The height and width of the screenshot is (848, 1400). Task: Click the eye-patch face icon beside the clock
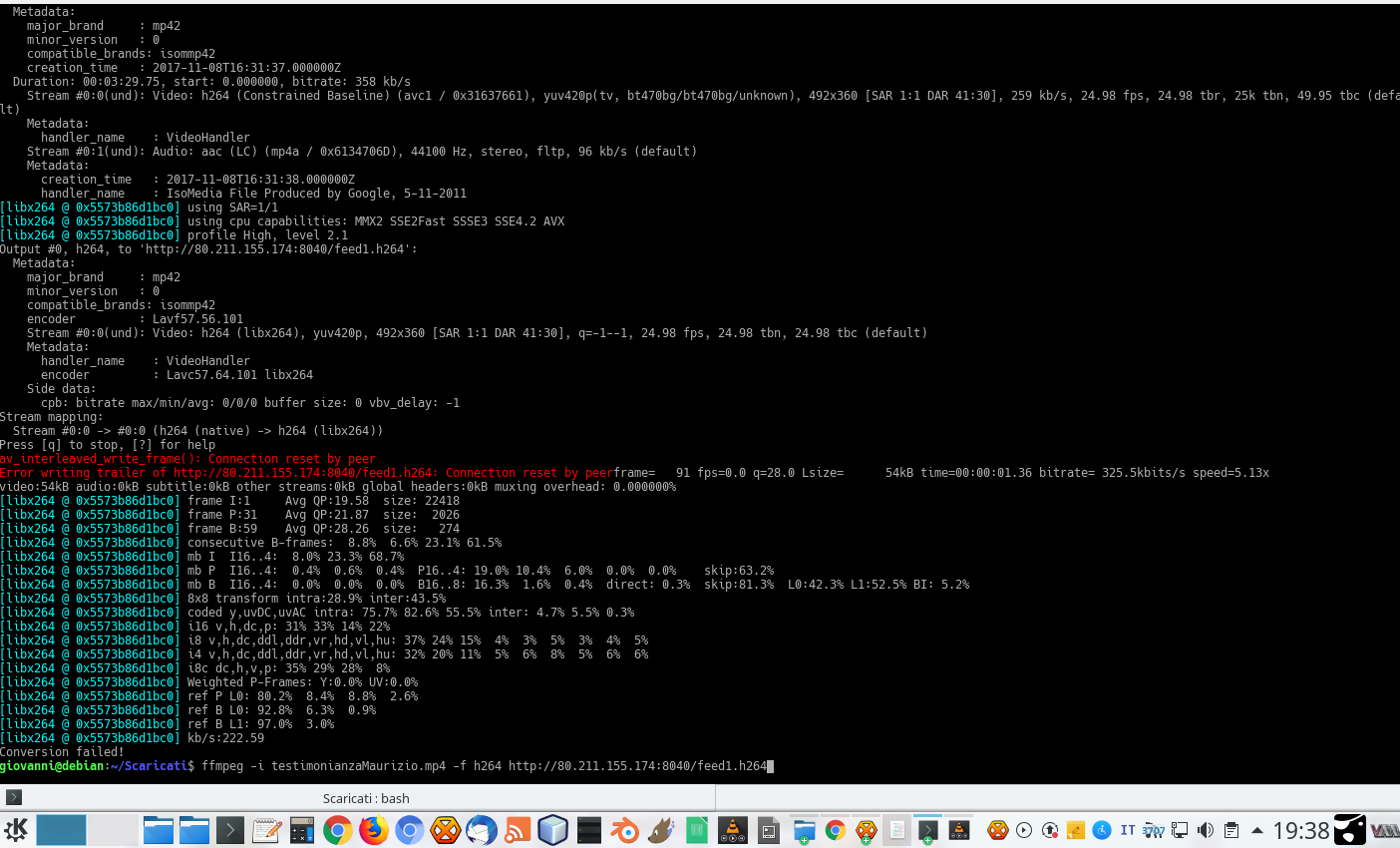[1350, 830]
